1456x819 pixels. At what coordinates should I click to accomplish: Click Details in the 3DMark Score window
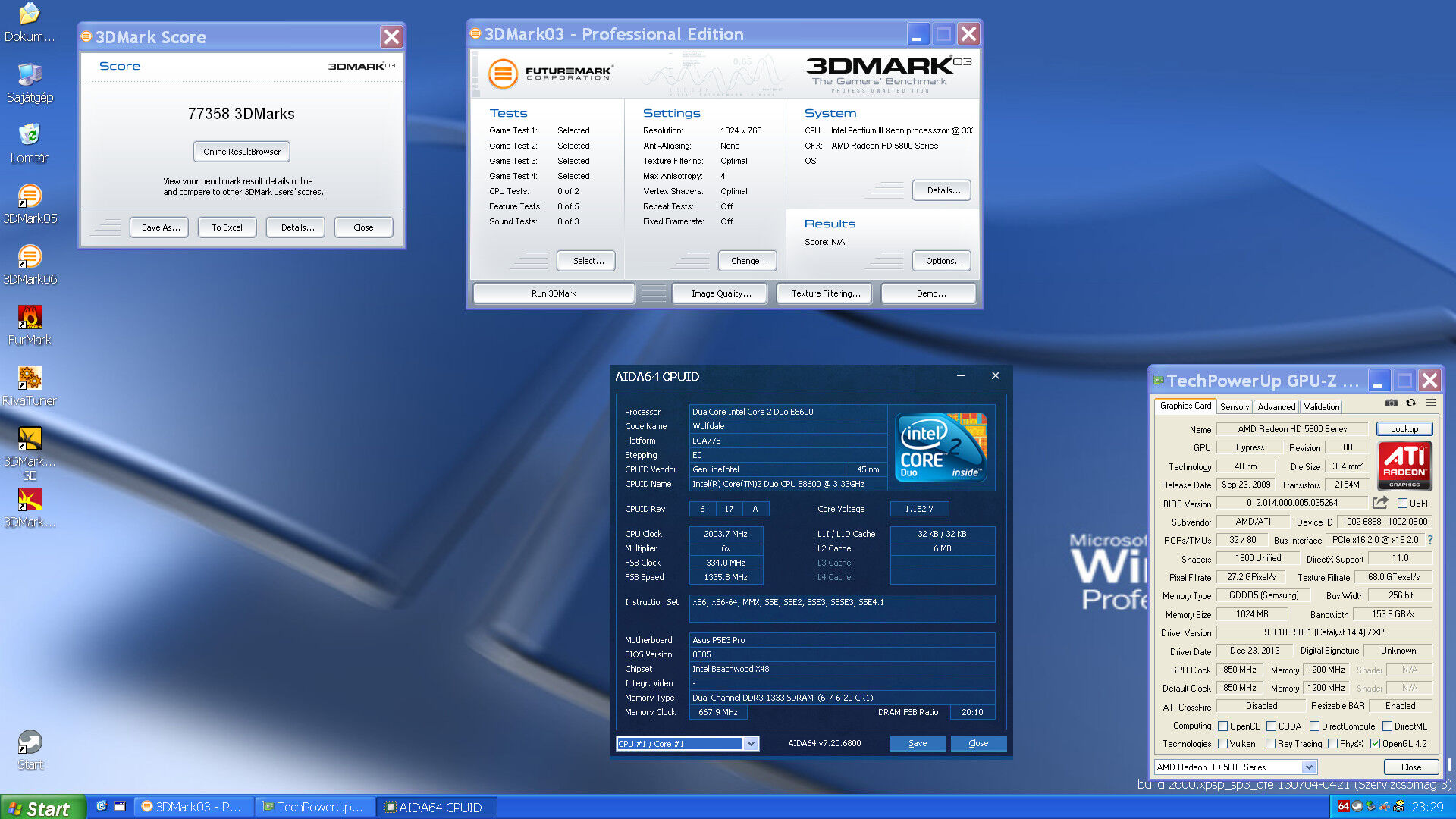pos(297,227)
